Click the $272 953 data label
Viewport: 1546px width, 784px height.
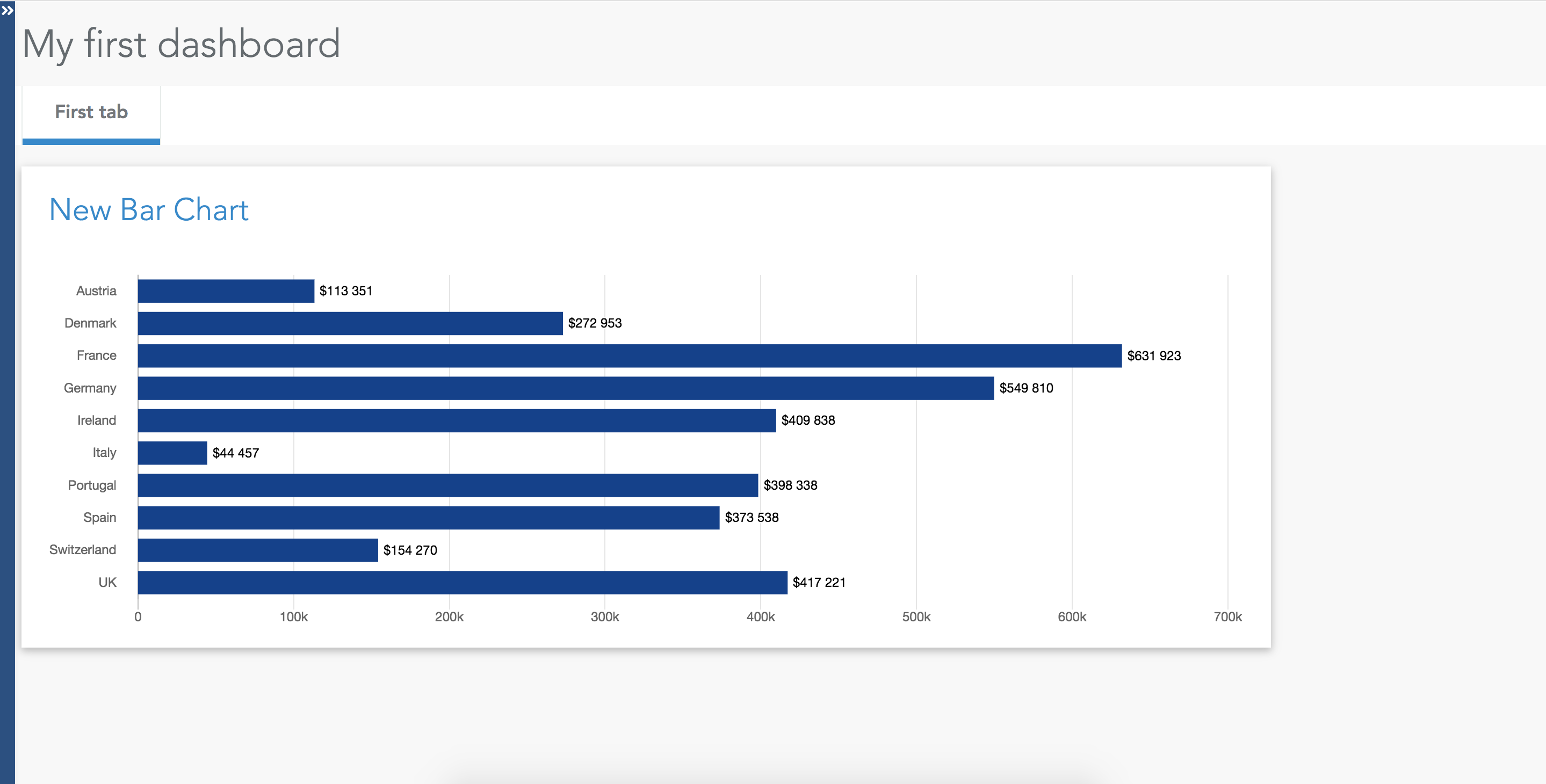(x=595, y=323)
